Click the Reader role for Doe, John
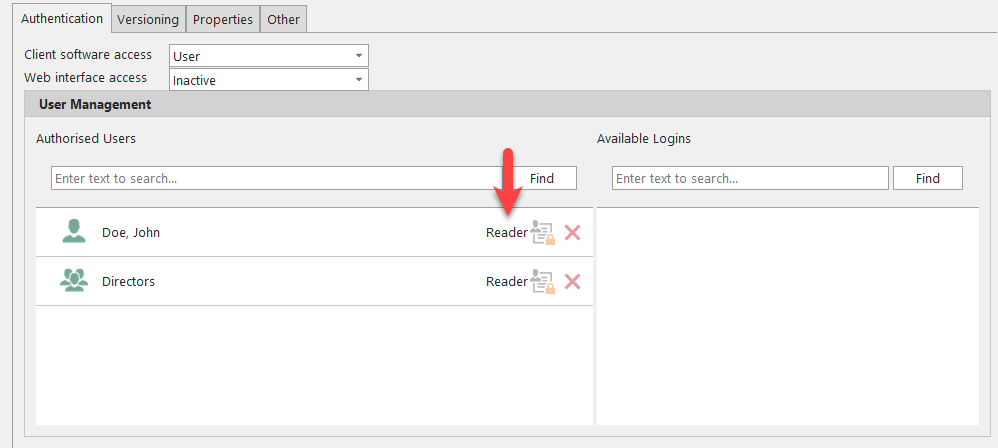Viewport: 998px width, 448px height. (506, 233)
